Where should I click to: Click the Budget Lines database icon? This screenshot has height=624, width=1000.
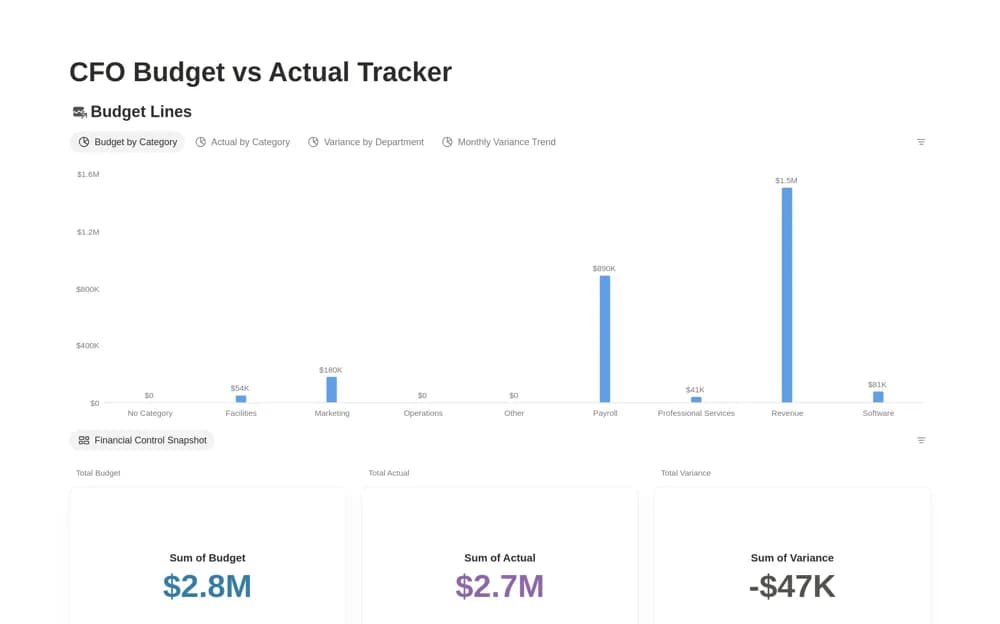click(79, 112)
